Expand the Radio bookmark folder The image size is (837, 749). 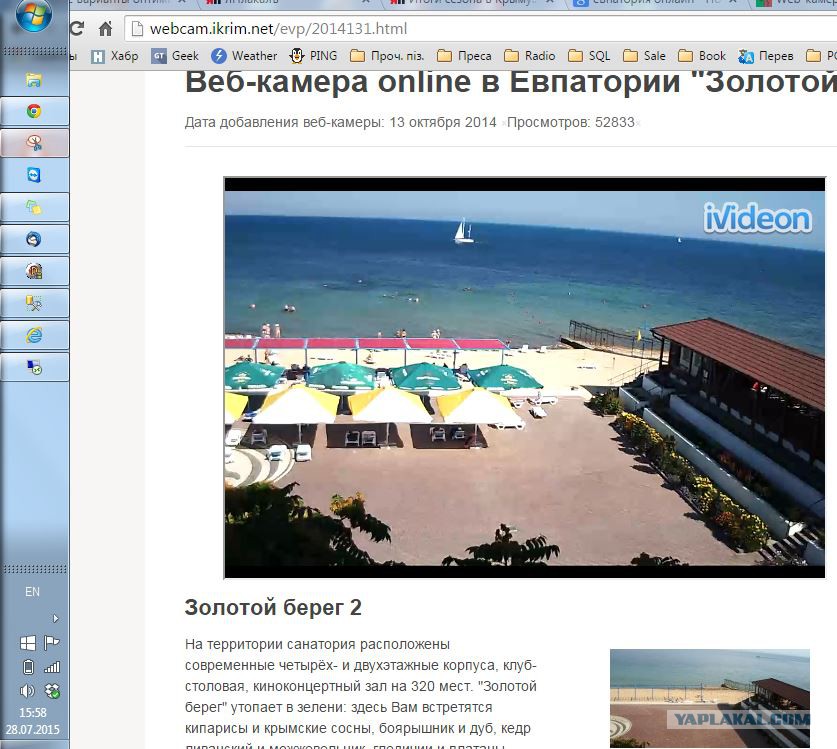click(x=530, y=56)
